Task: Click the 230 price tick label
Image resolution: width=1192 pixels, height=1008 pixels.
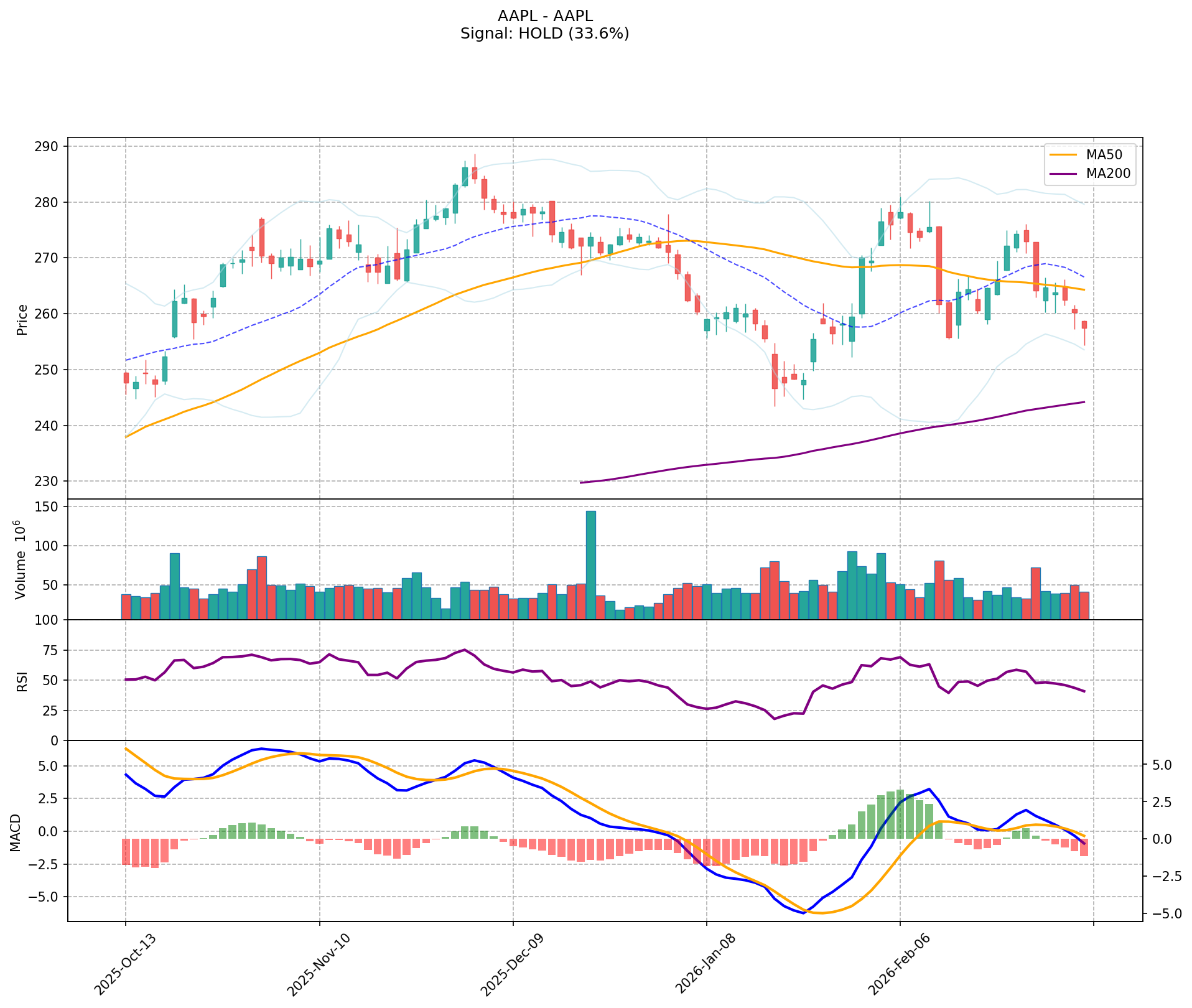Action: [x=49, y=482]
